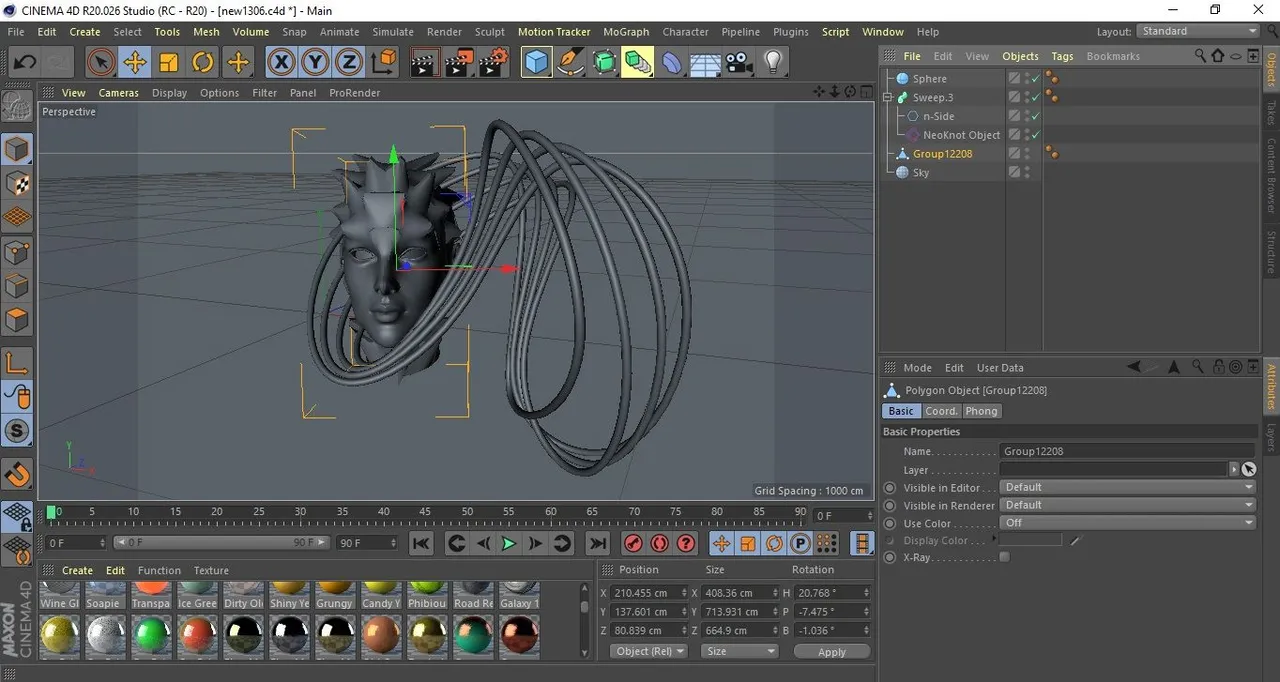Open the User Data menu in Attributes Manager

click(x=1000, y=368)
